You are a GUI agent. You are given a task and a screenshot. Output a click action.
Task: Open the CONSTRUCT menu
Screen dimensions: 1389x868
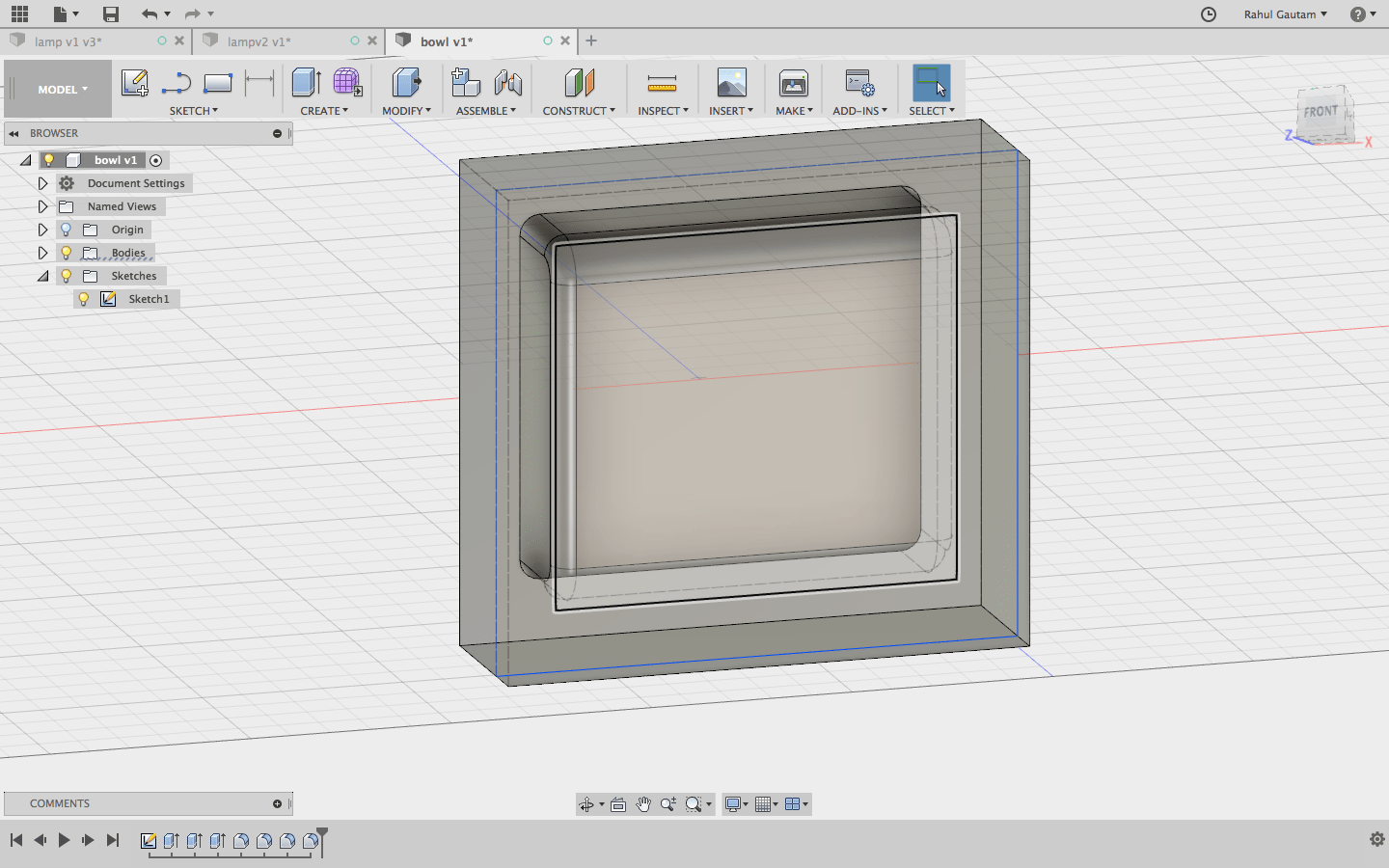[x=579, y=111]
